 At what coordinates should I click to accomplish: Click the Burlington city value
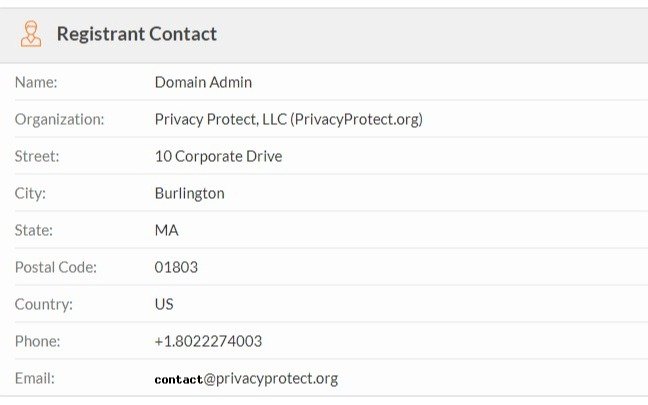[190, 193]
